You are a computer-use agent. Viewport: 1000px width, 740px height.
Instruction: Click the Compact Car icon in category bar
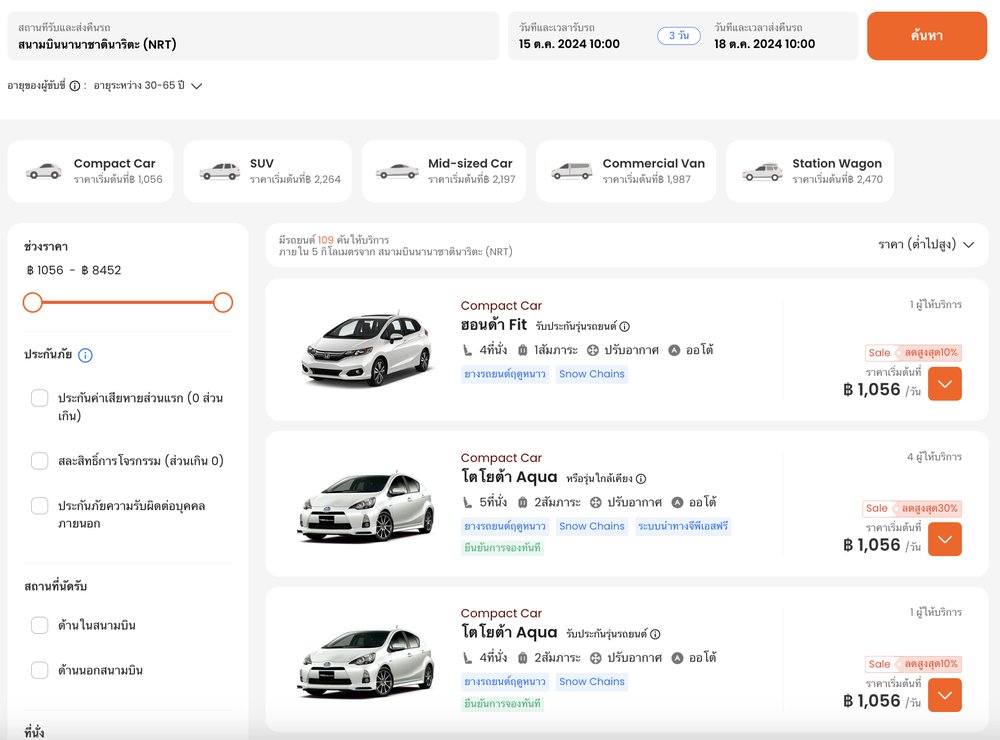[x=43, y=171]
